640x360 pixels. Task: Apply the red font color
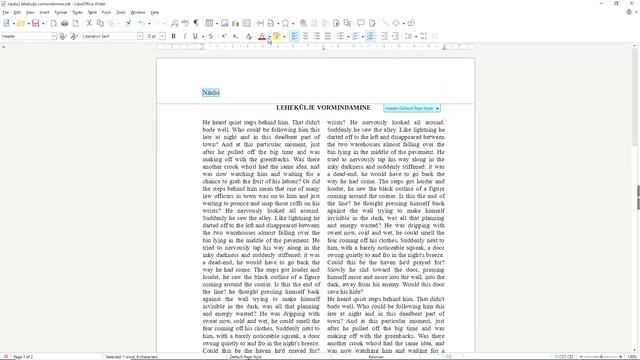pos(262,36)
